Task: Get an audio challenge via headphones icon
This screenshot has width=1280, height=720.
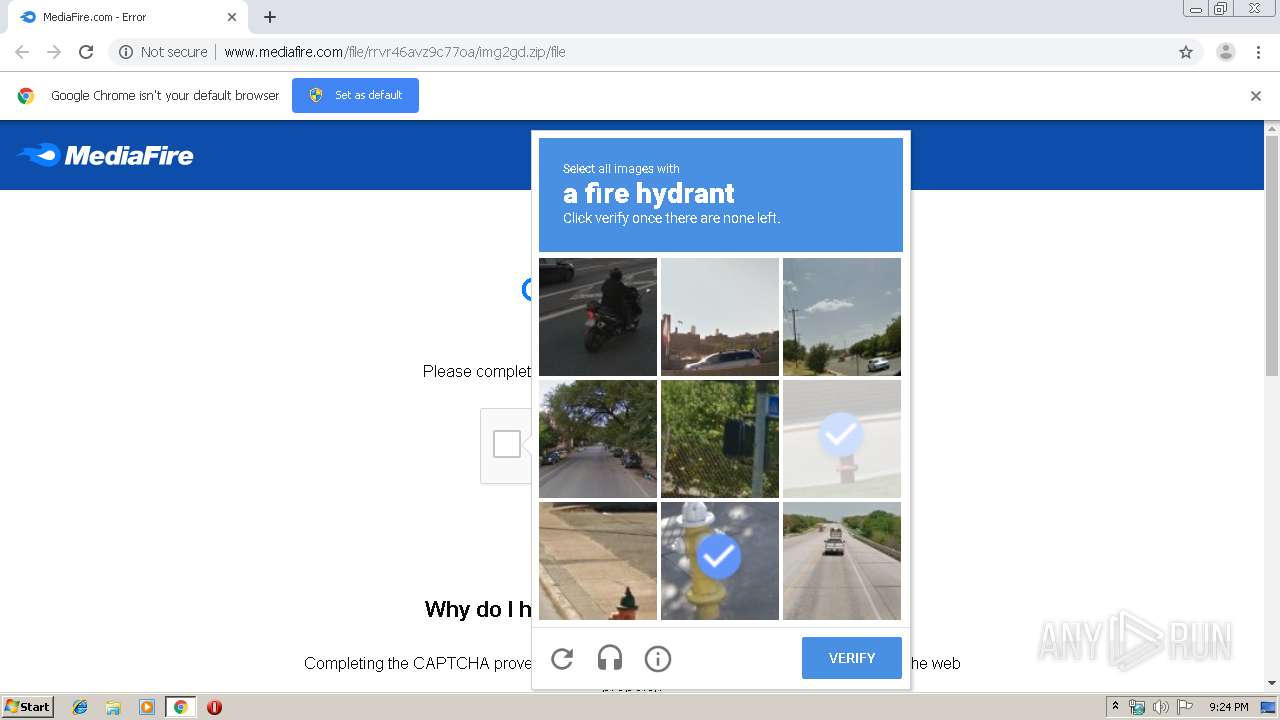Action: 610,658
